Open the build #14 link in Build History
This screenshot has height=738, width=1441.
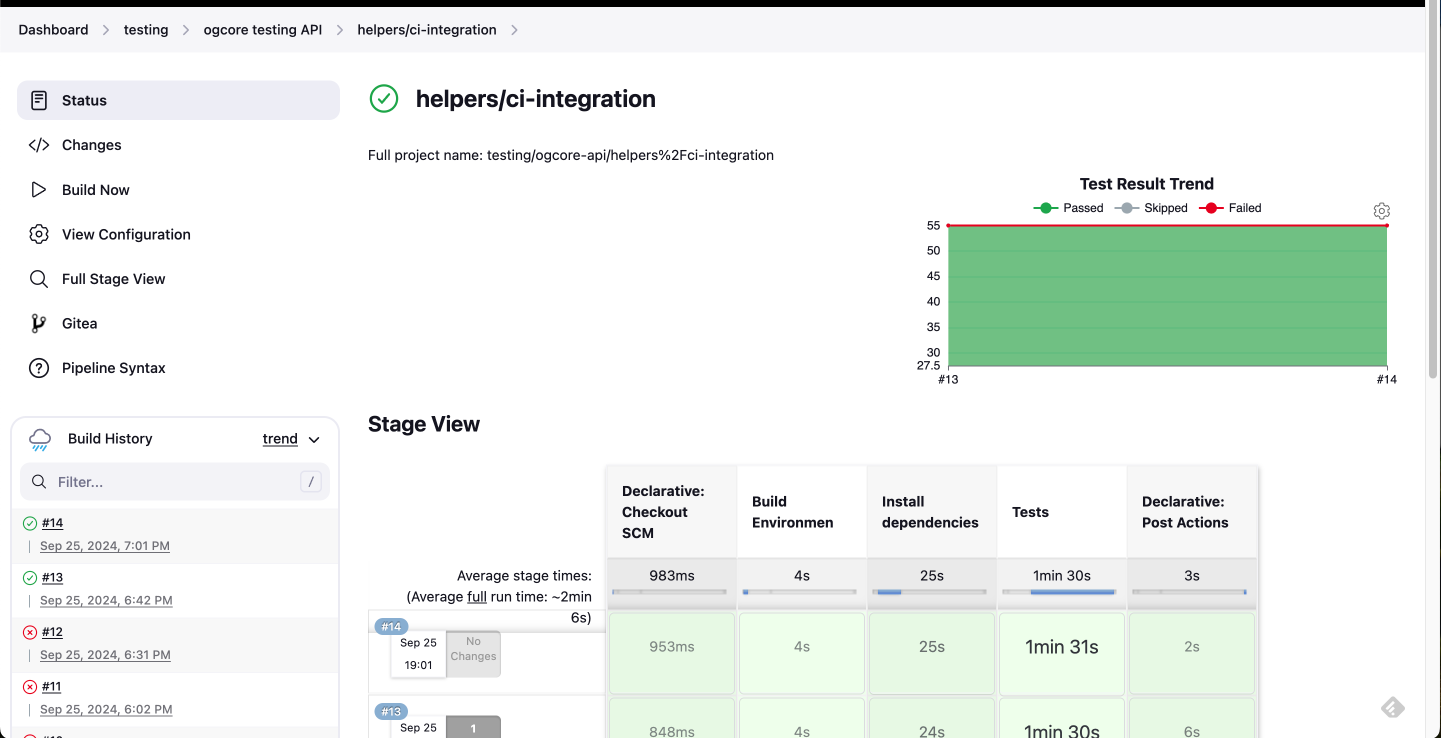(x=52, y=523)
